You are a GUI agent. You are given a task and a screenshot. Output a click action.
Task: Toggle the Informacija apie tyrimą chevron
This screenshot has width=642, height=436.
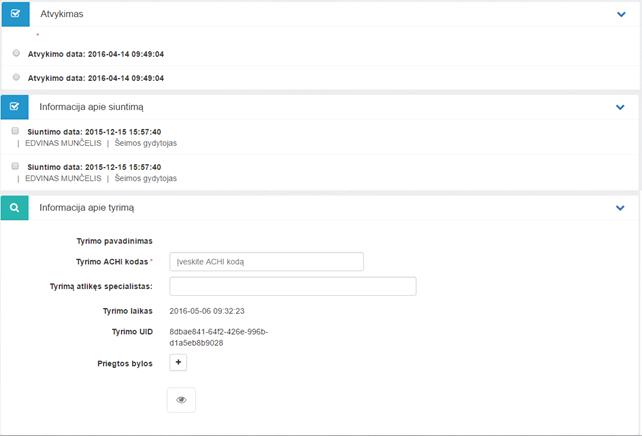(x=620, y=208)
